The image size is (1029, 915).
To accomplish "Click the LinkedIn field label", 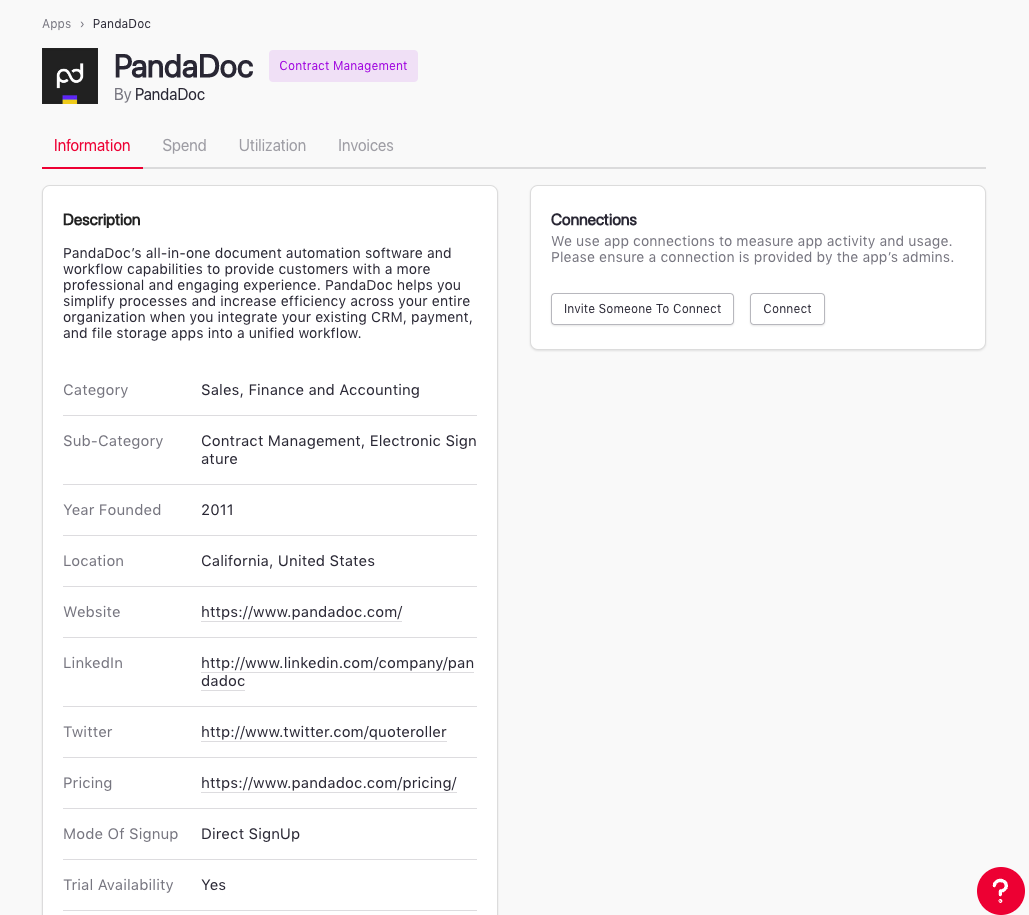I will click(93, 663).
